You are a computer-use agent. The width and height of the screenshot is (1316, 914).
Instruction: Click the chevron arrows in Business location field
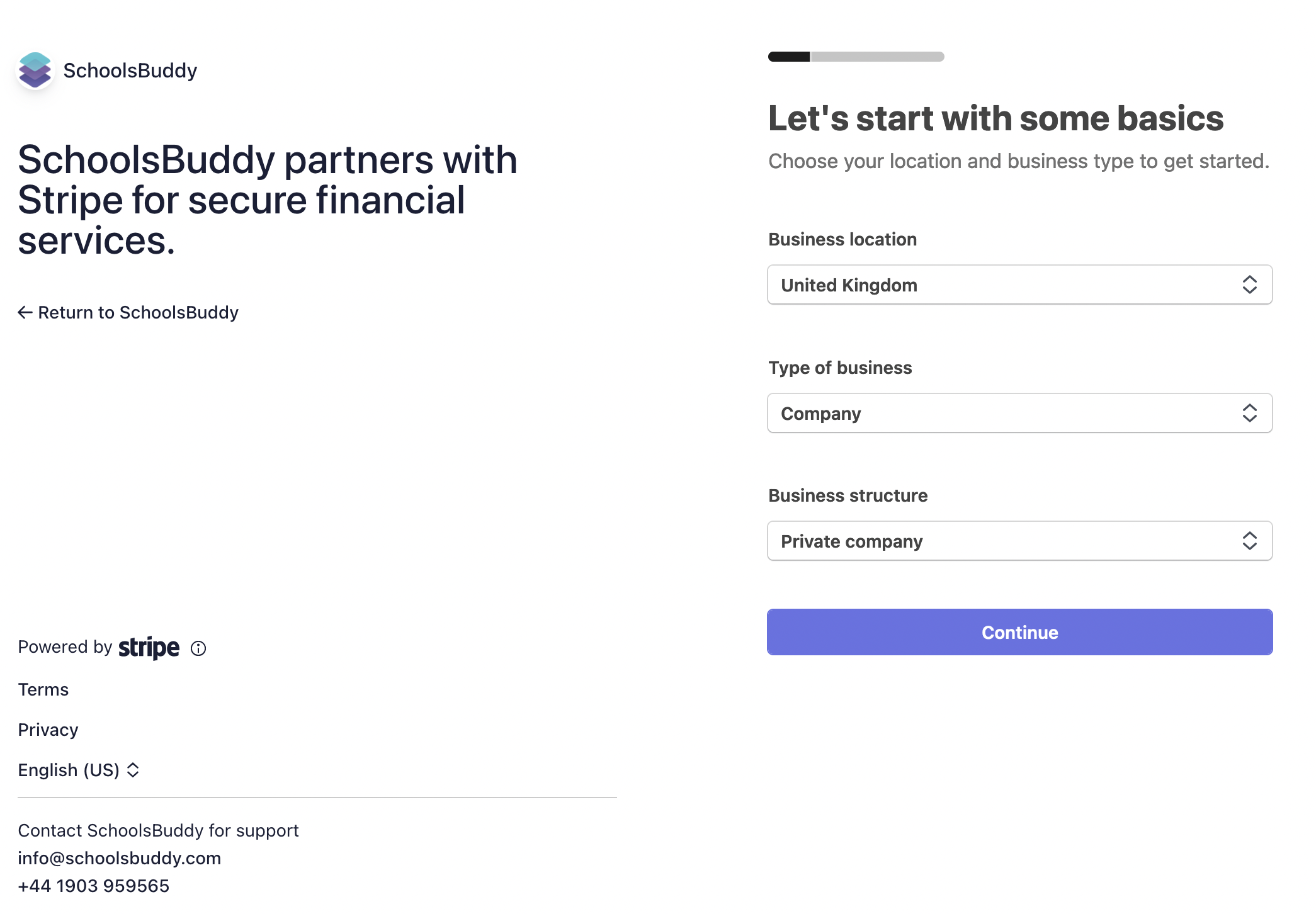[x=1250, y=285]
